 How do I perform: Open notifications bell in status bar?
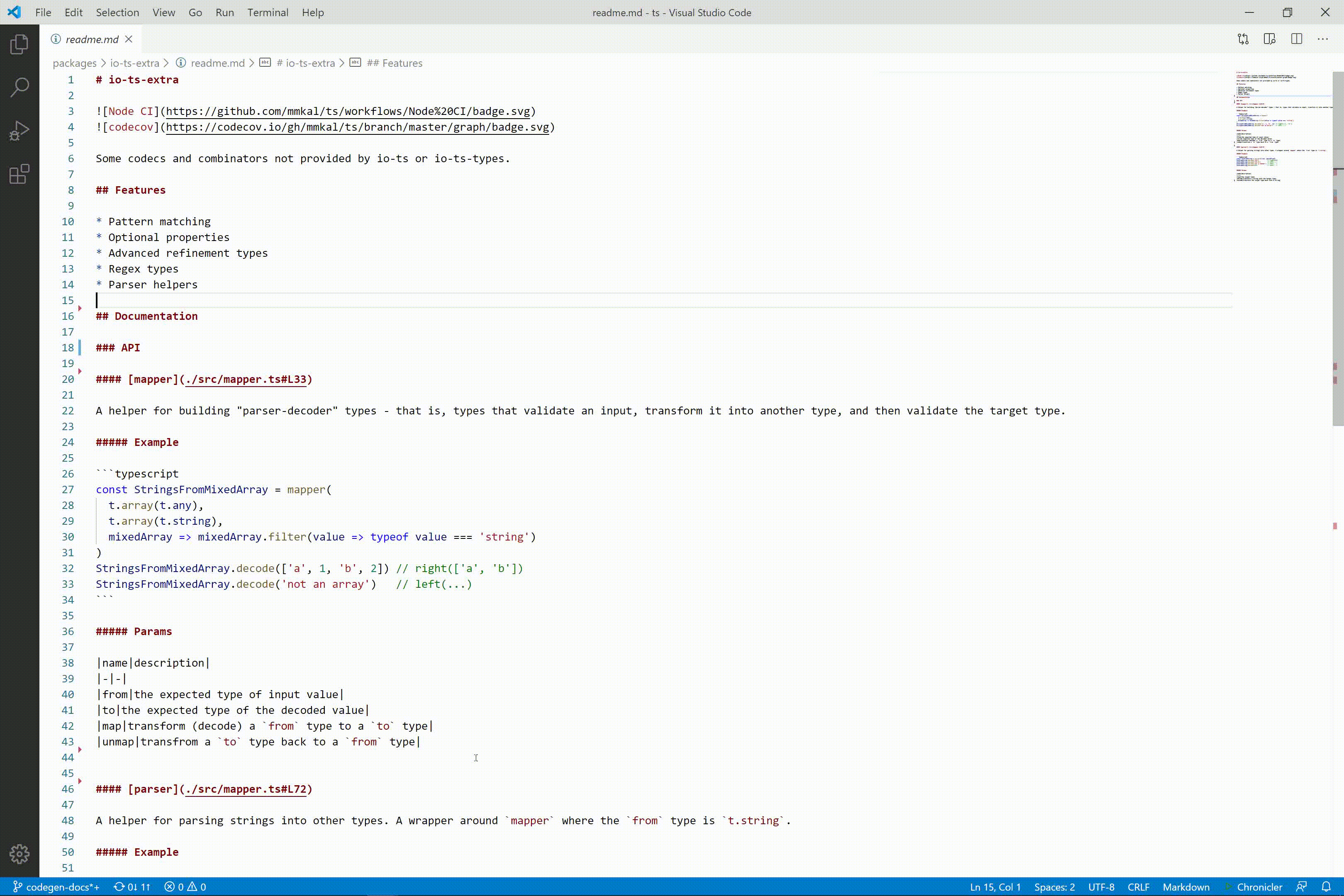1326,887
